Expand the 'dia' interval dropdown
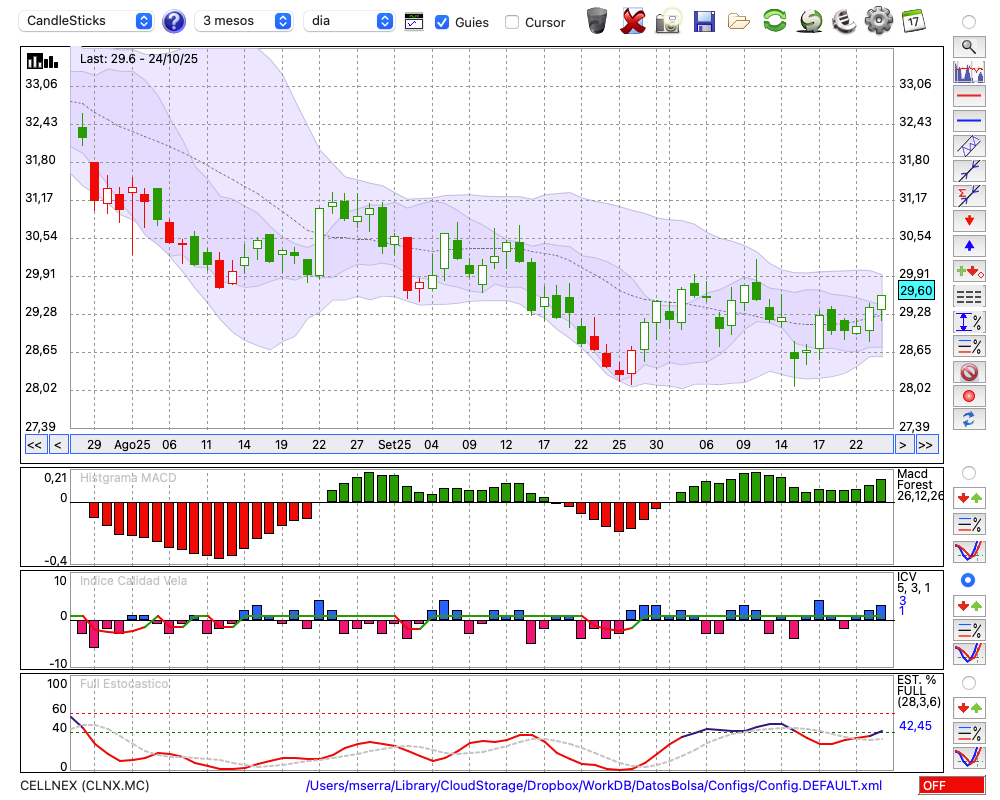 pos(350,21)
